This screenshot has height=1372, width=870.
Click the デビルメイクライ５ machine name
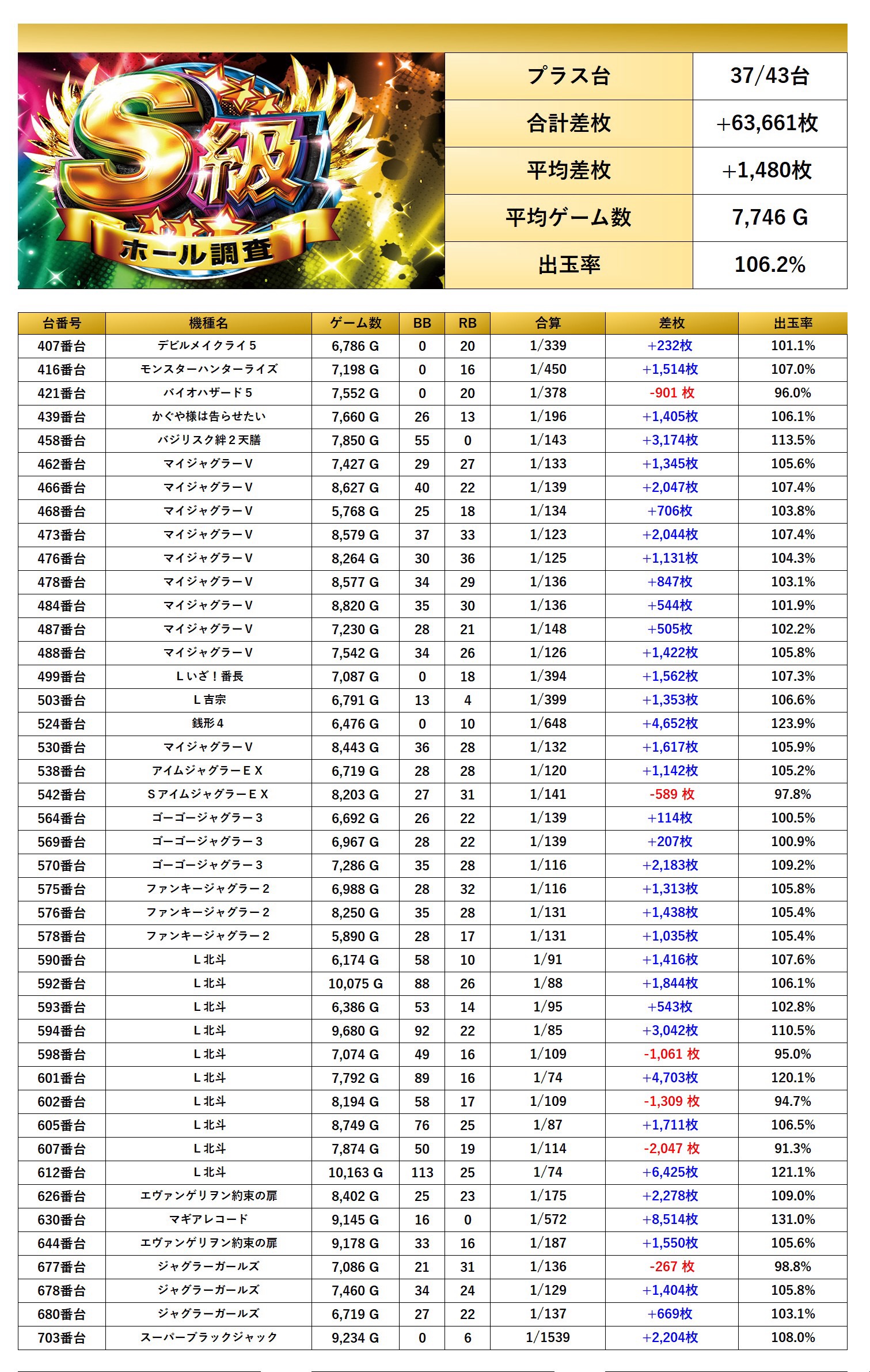tap(208, 346)
